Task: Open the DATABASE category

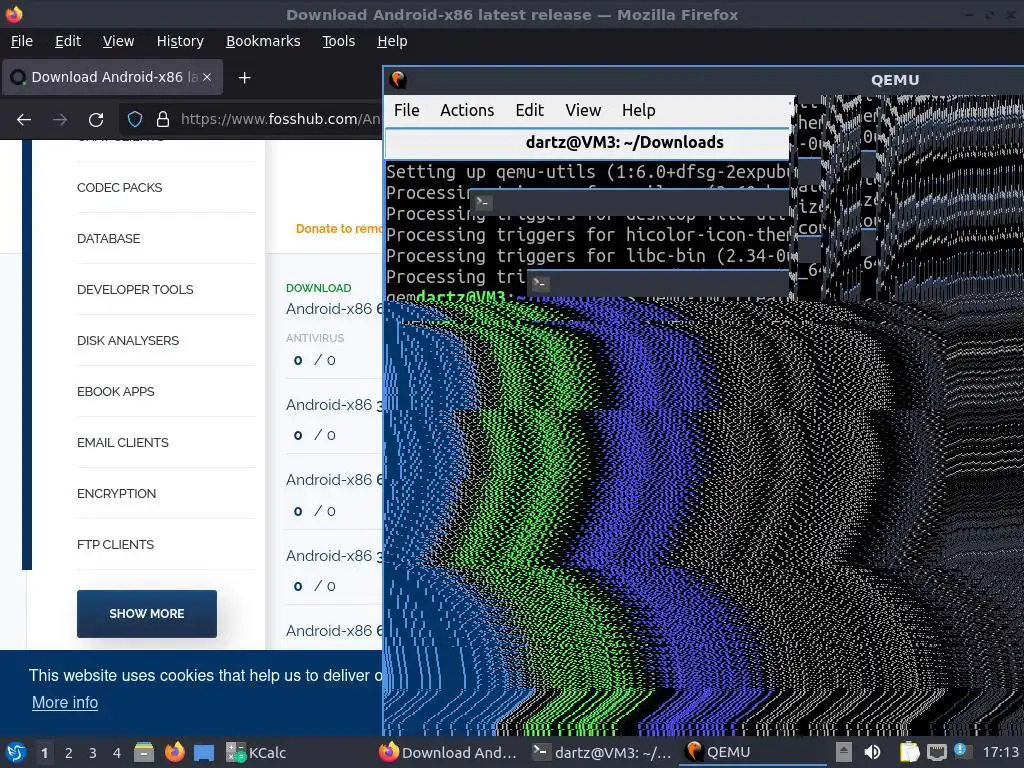Action: 108,238
